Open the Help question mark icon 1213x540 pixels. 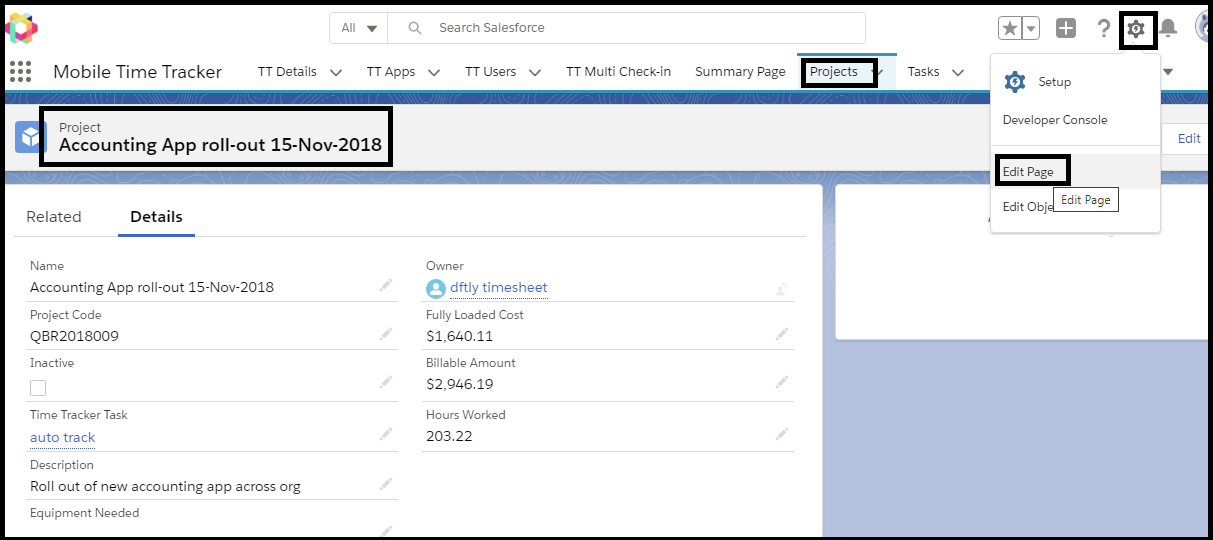pyautogui.click(x=1103, y=28)
